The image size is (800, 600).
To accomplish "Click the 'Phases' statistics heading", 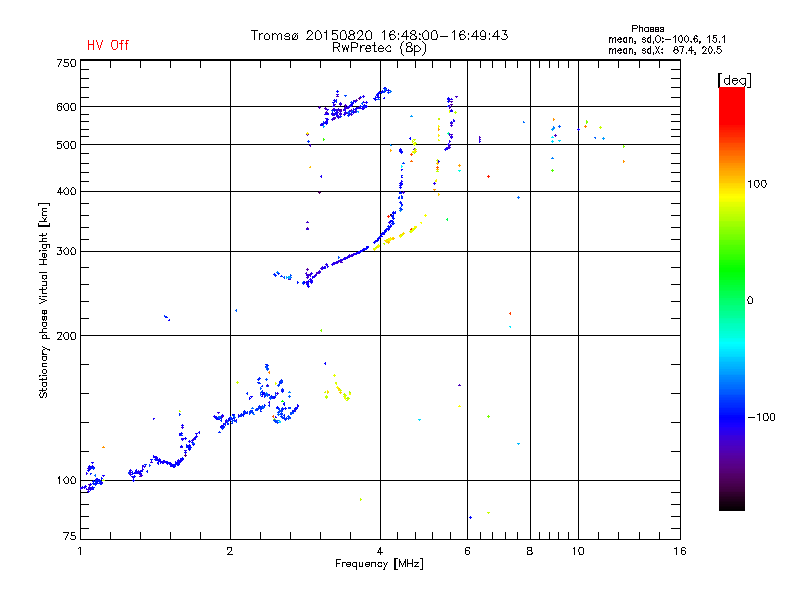I will click(x=647, y=29).
